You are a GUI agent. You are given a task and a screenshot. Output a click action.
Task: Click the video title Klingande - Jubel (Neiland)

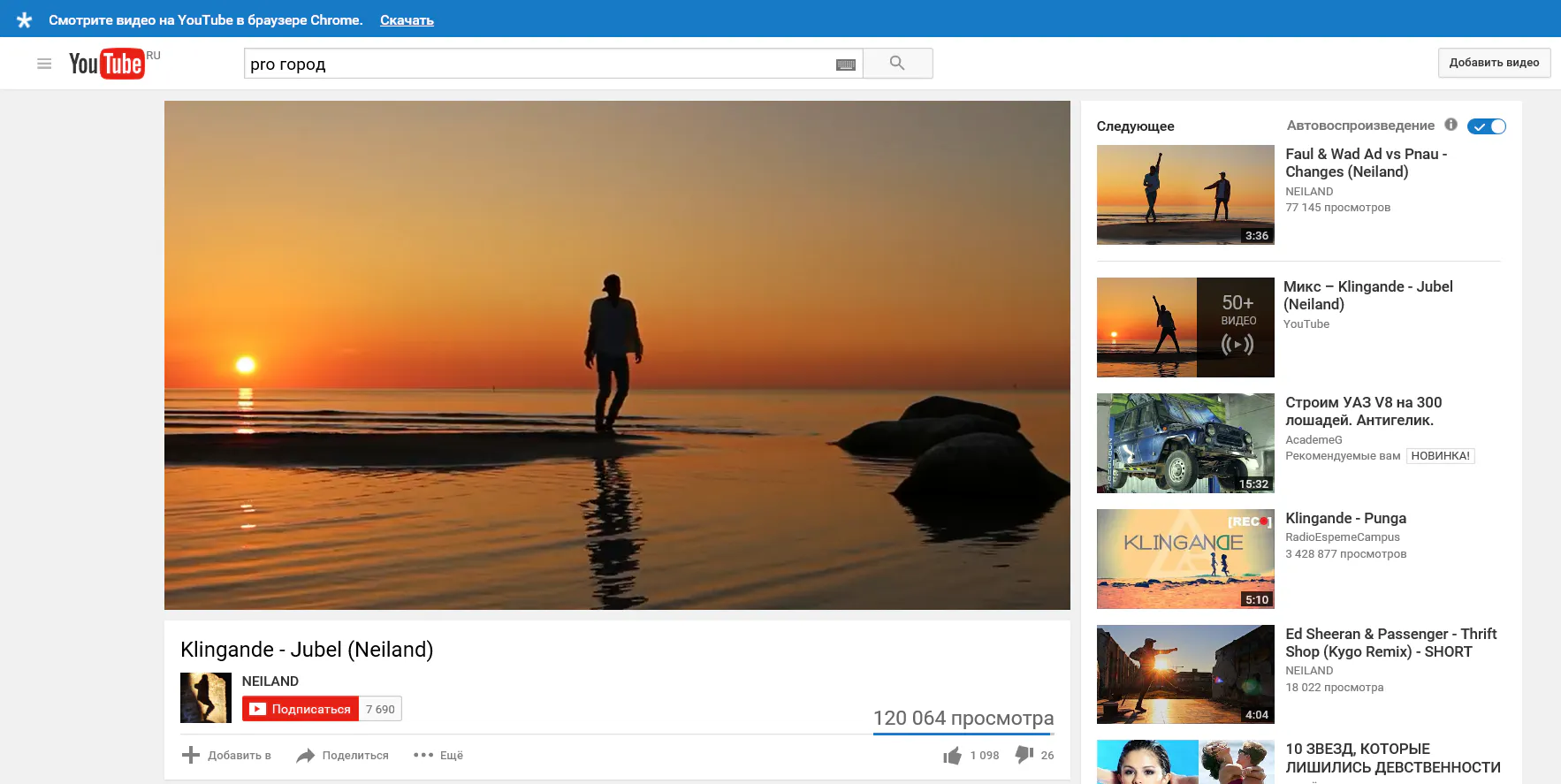tap(307, 650)
